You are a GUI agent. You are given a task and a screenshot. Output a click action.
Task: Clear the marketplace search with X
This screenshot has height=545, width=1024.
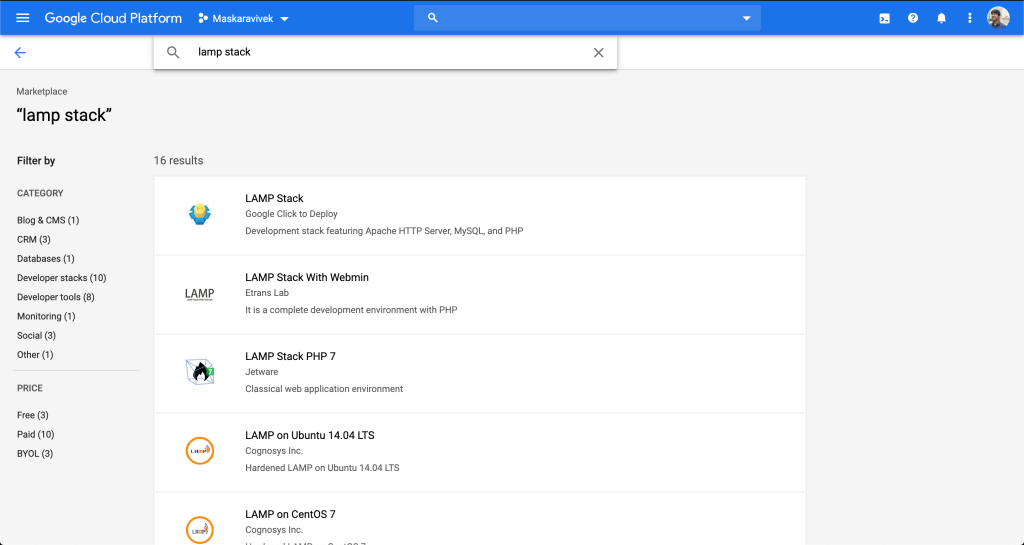pos(598,53)
